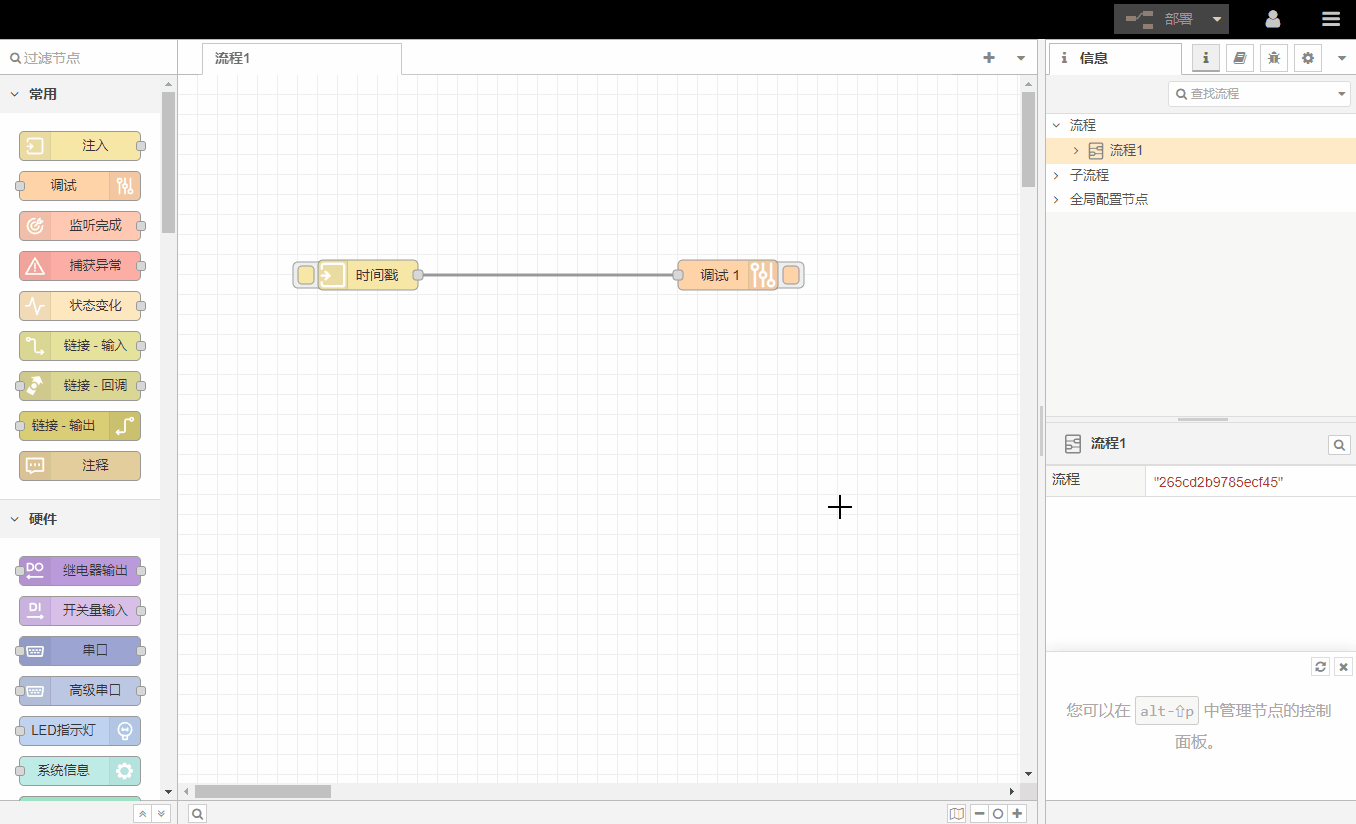Zoom out the canvas
The width and height of the screenshot is (1356, 824).
coord(980,814)
